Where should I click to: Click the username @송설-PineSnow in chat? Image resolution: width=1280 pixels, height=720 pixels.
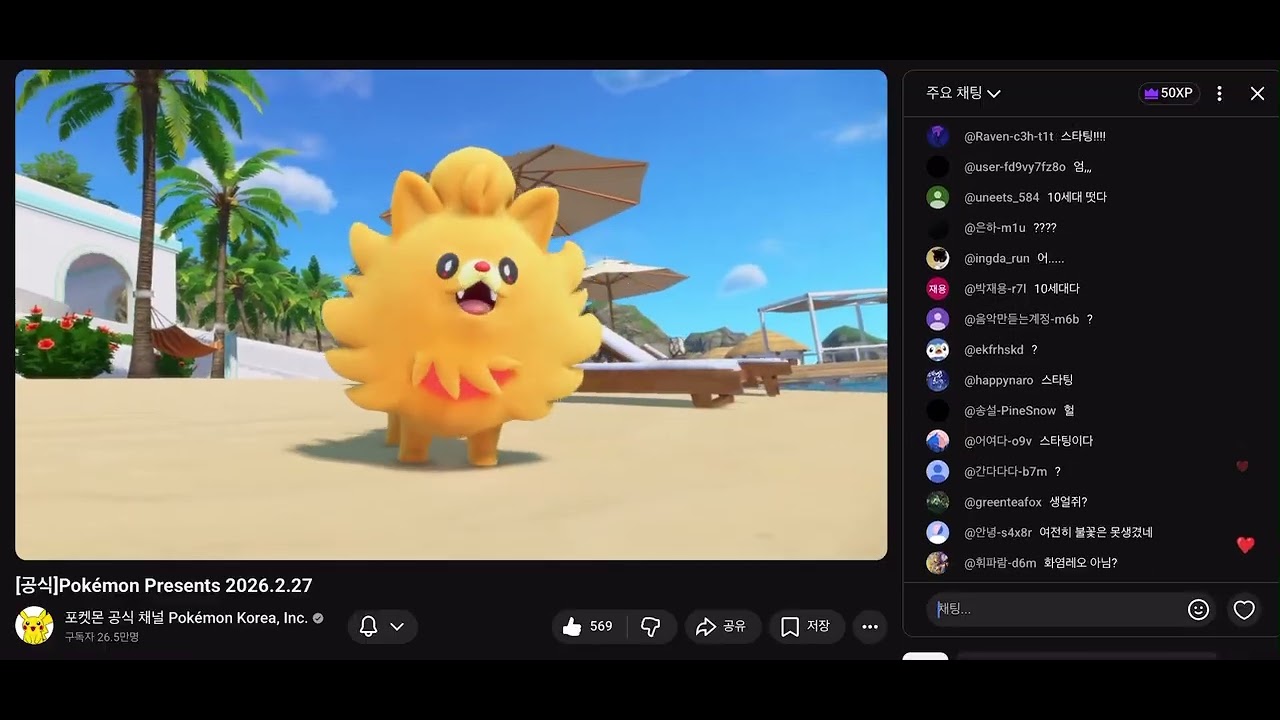(x=1010, y=411)
